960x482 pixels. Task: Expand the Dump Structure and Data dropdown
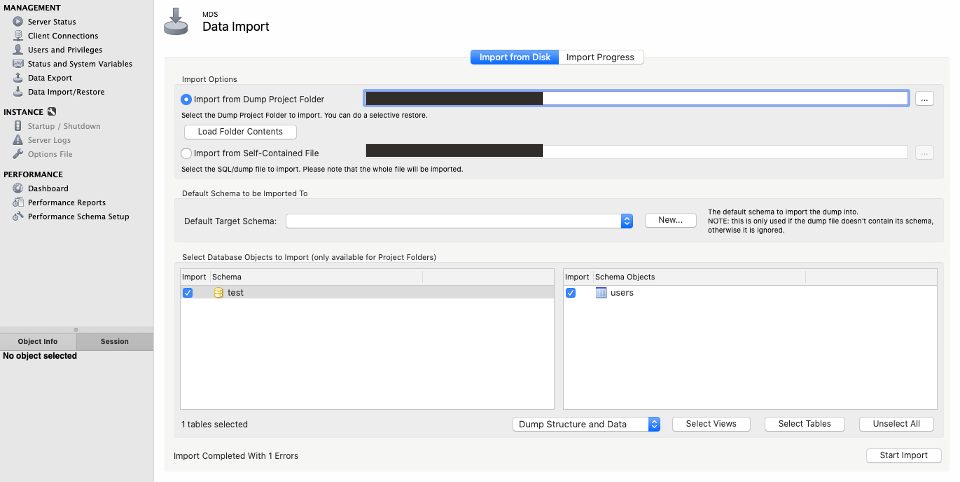(654, 424)
